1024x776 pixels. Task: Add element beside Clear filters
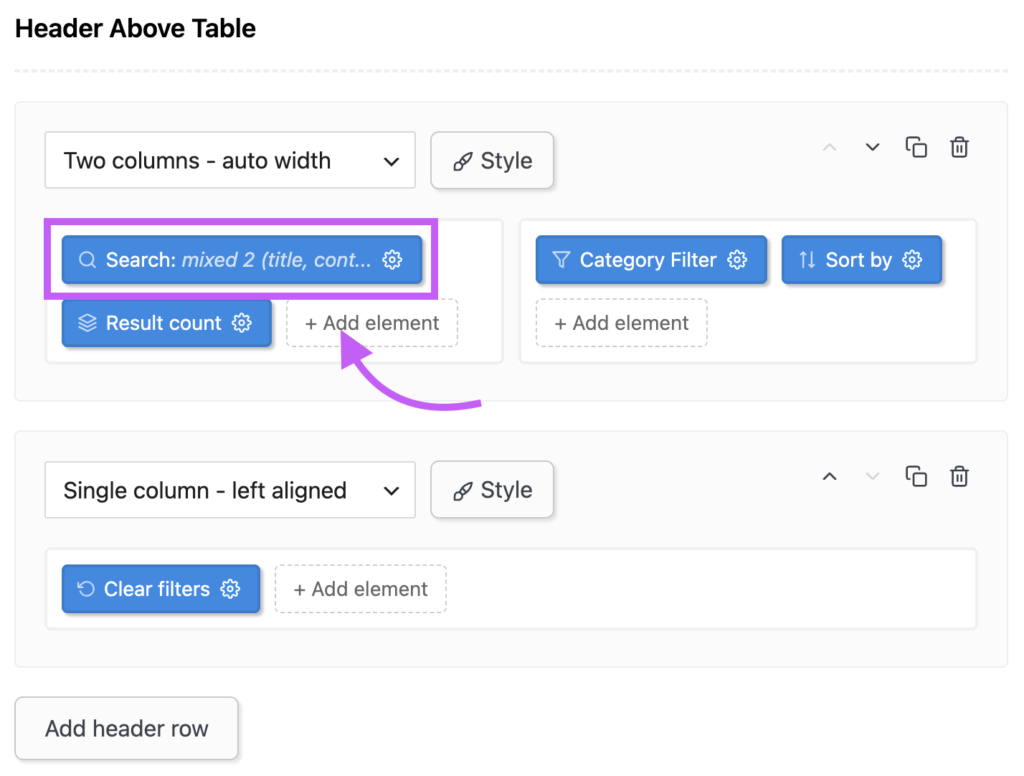360,589
